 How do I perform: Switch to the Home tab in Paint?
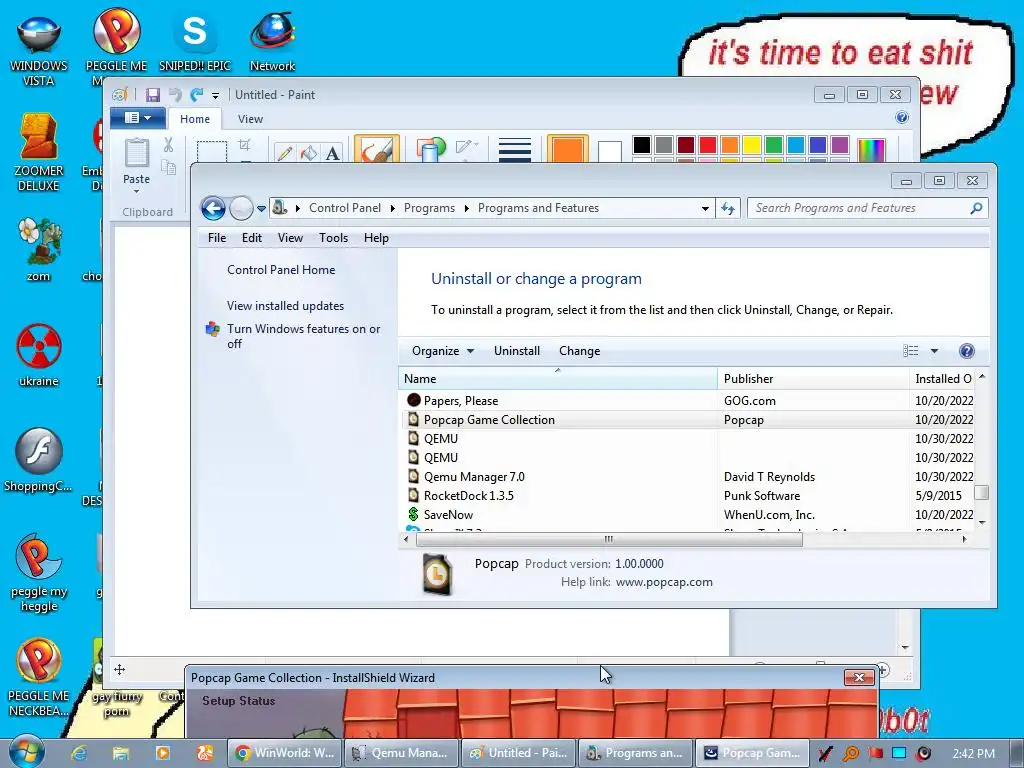195,119
